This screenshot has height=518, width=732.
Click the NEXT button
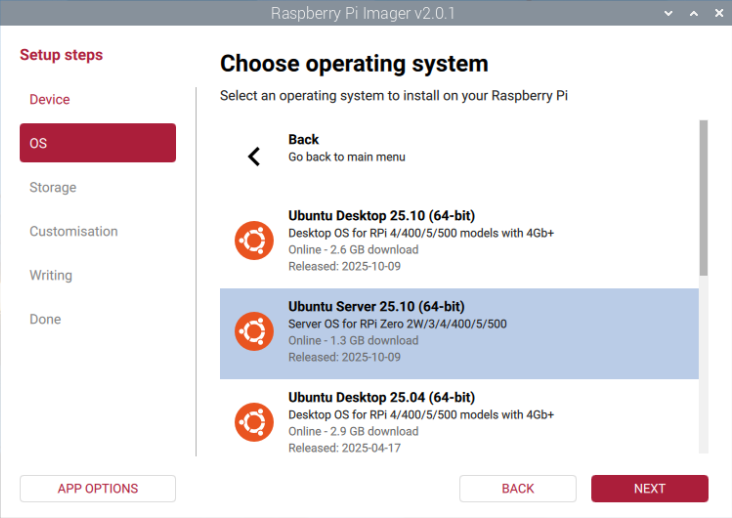point(649,489)
